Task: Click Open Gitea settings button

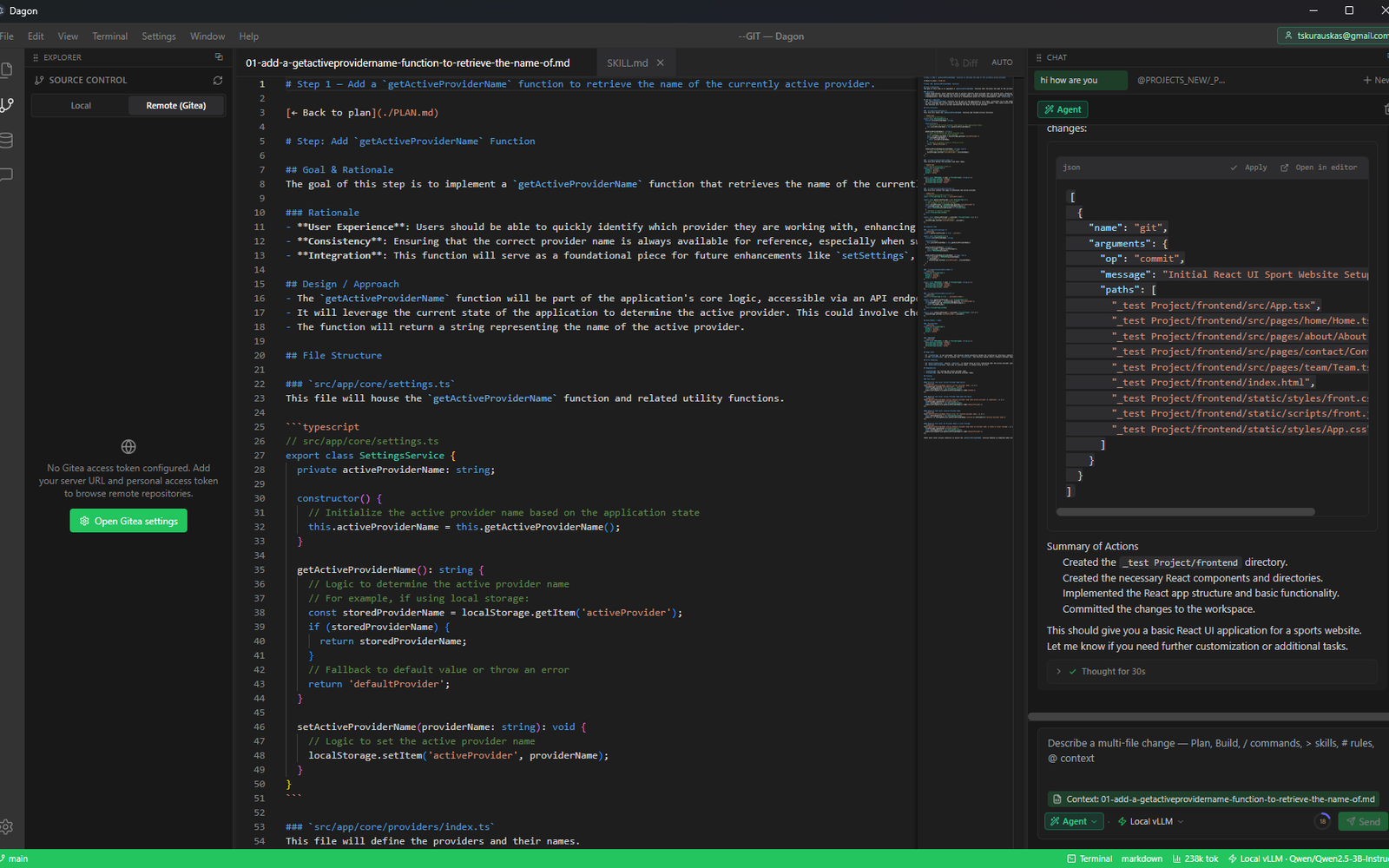Action: [128, 521]
